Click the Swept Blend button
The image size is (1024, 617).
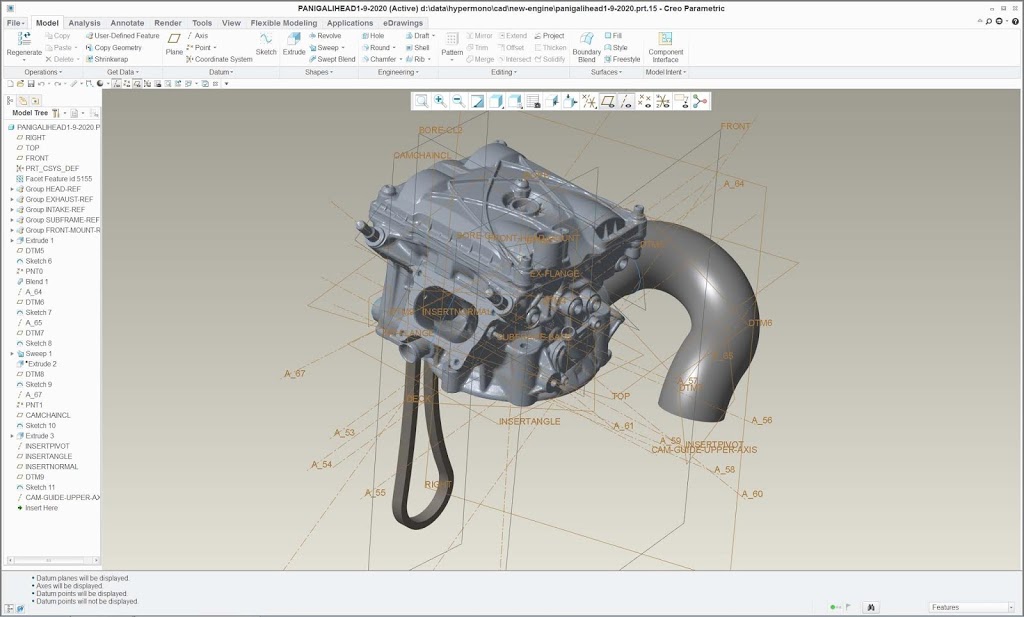330,59
